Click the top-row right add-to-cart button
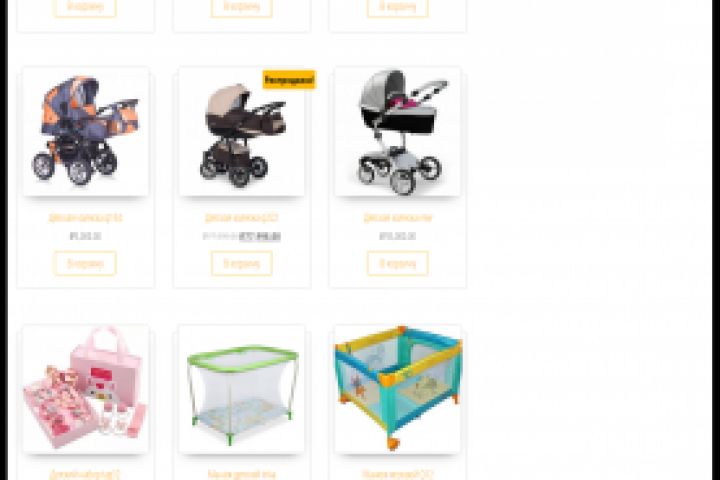 click(398, 7)
